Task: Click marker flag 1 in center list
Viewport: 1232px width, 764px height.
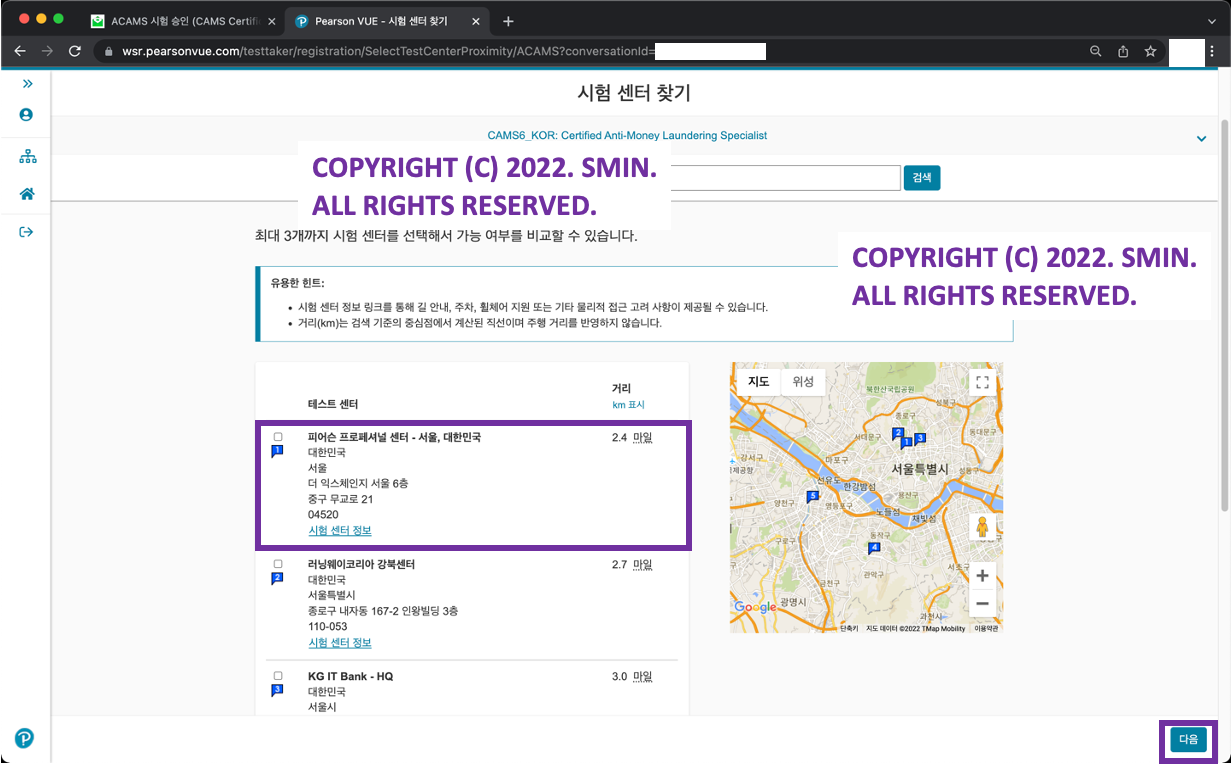Action: coord(278,452)
